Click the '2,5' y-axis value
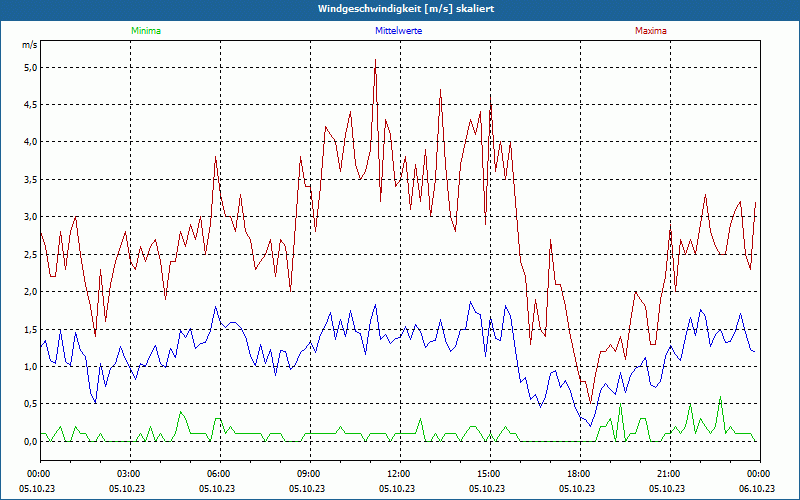Viewport: 800px width, 500px height. [31, 255]
